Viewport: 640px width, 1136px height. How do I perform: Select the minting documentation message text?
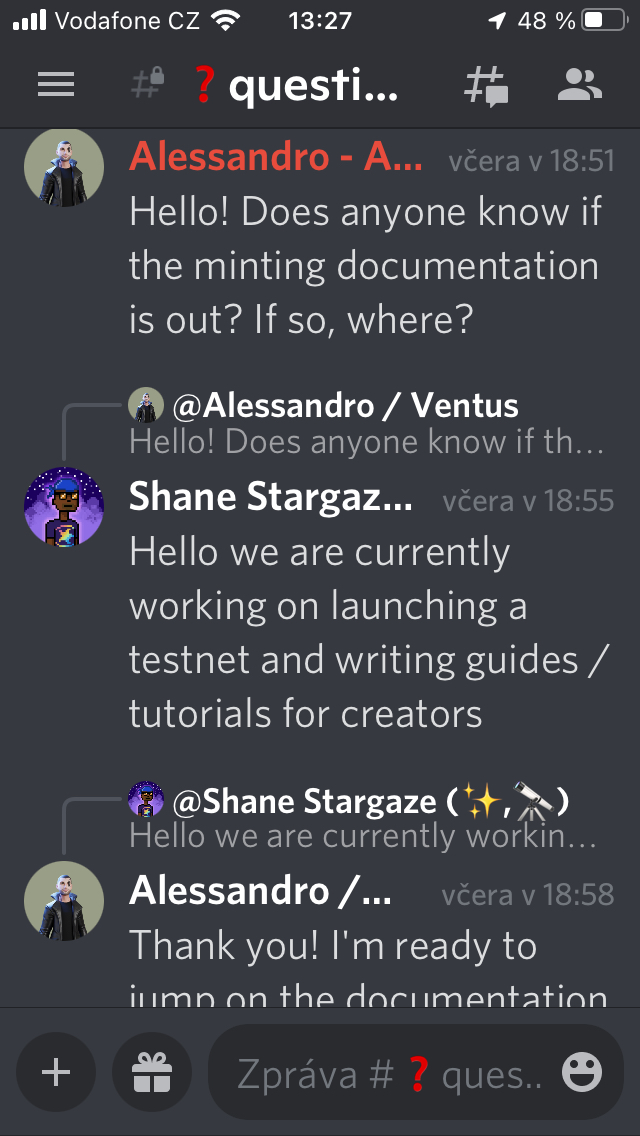[x=365, y=266]
